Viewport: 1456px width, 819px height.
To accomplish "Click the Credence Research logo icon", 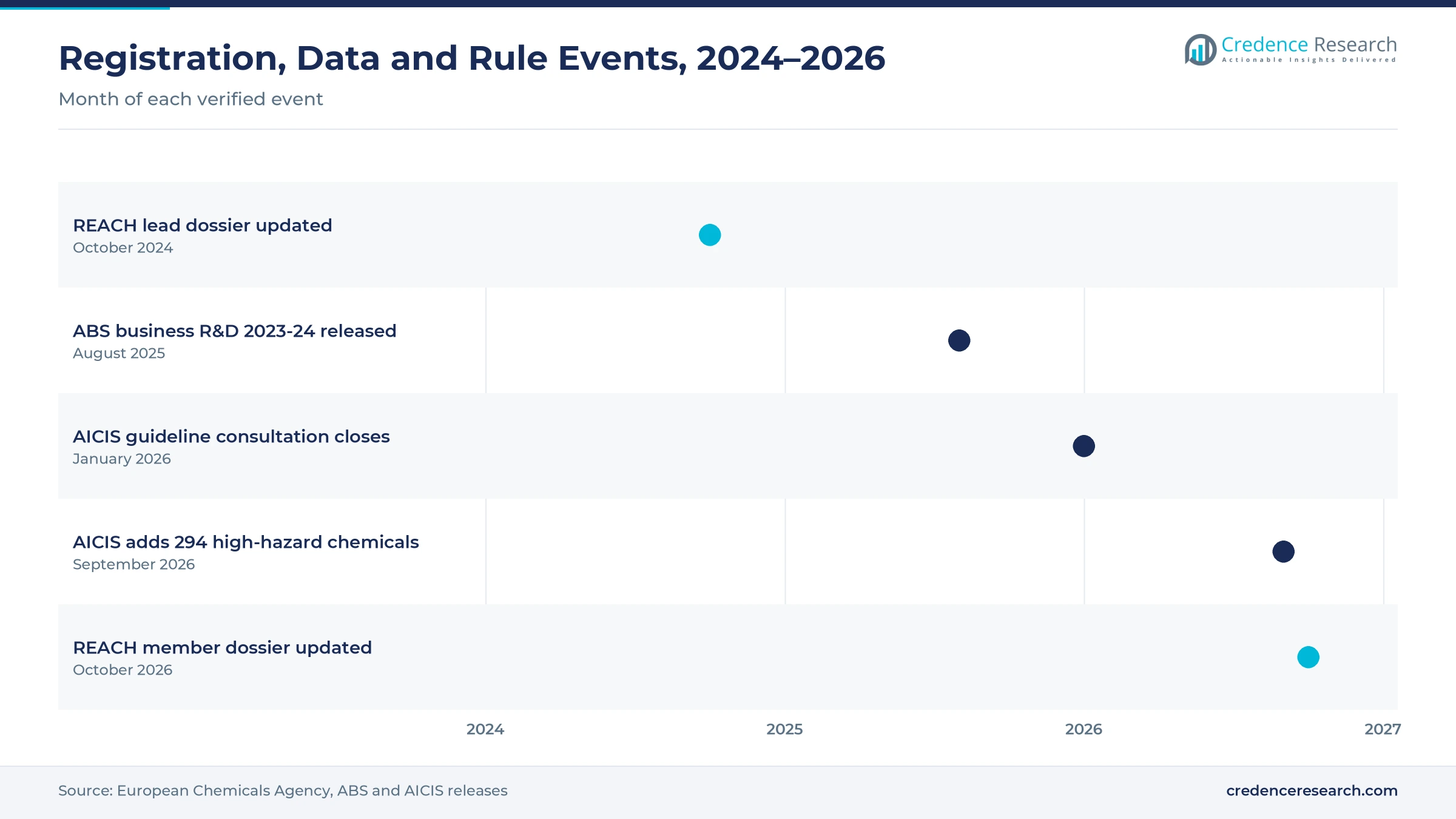I will (x=1201, y=50).
